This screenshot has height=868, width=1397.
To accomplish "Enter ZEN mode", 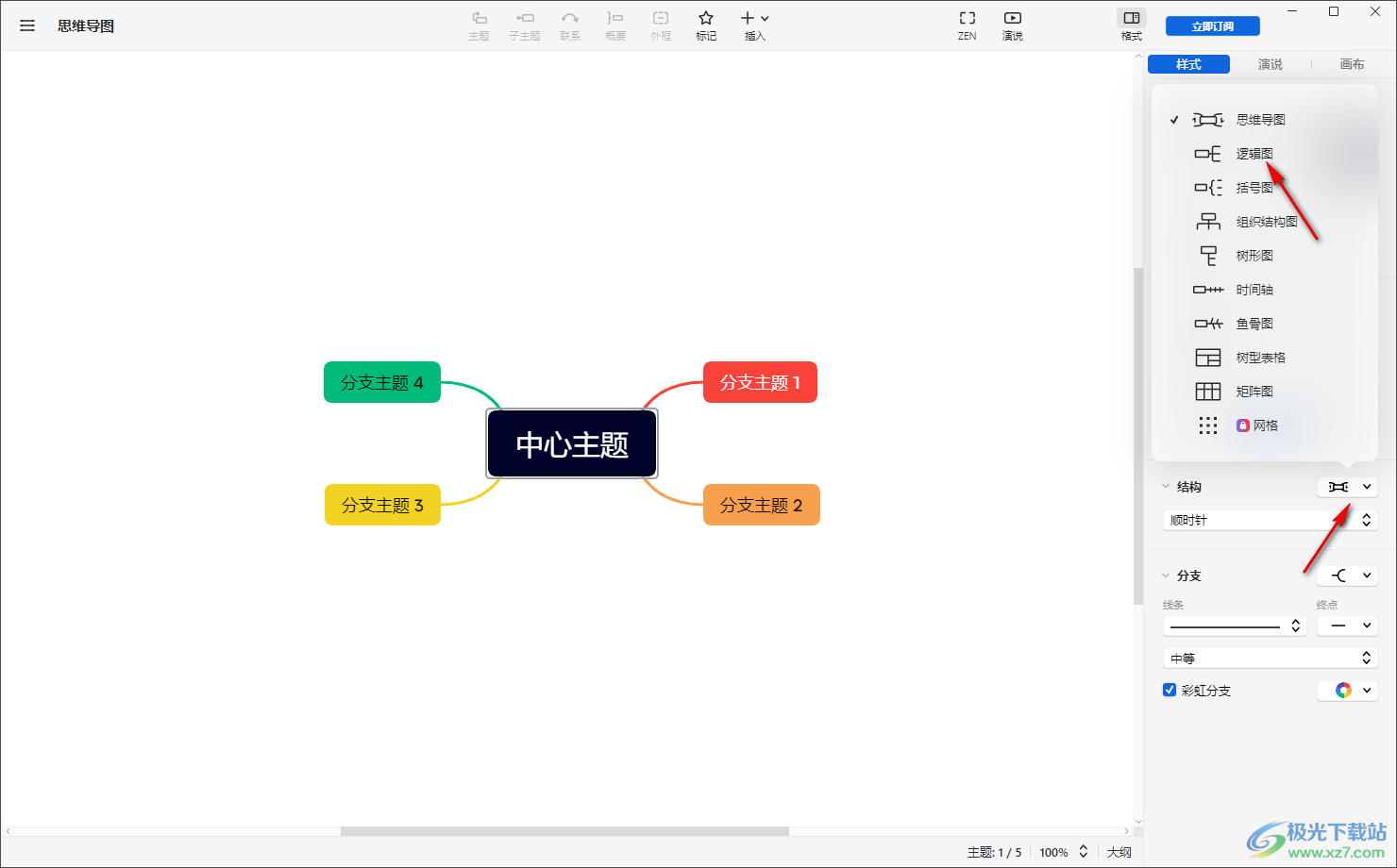I will [x=968, y=25].
